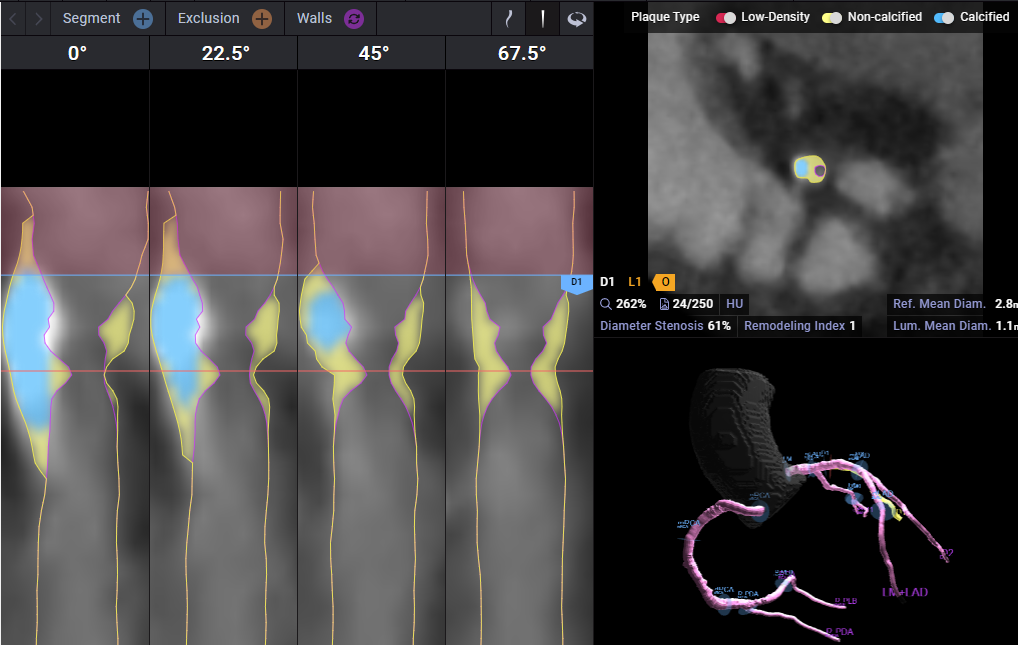The height and width of the screenshot is (645, 1018).
Task: Toggle Low-Density plaque display
Action: 725,18
